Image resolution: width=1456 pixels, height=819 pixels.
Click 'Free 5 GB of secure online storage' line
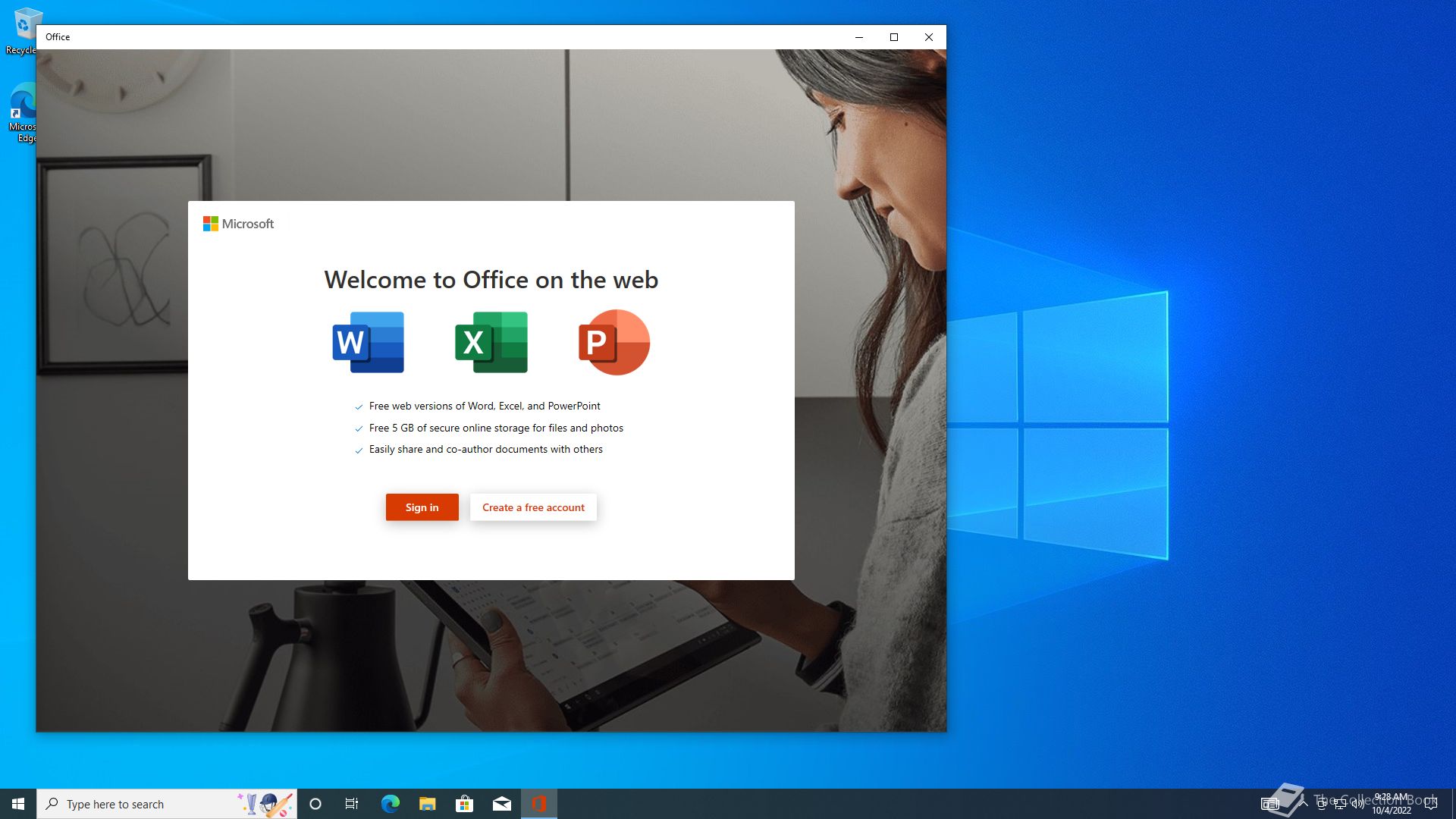[496, 428]
